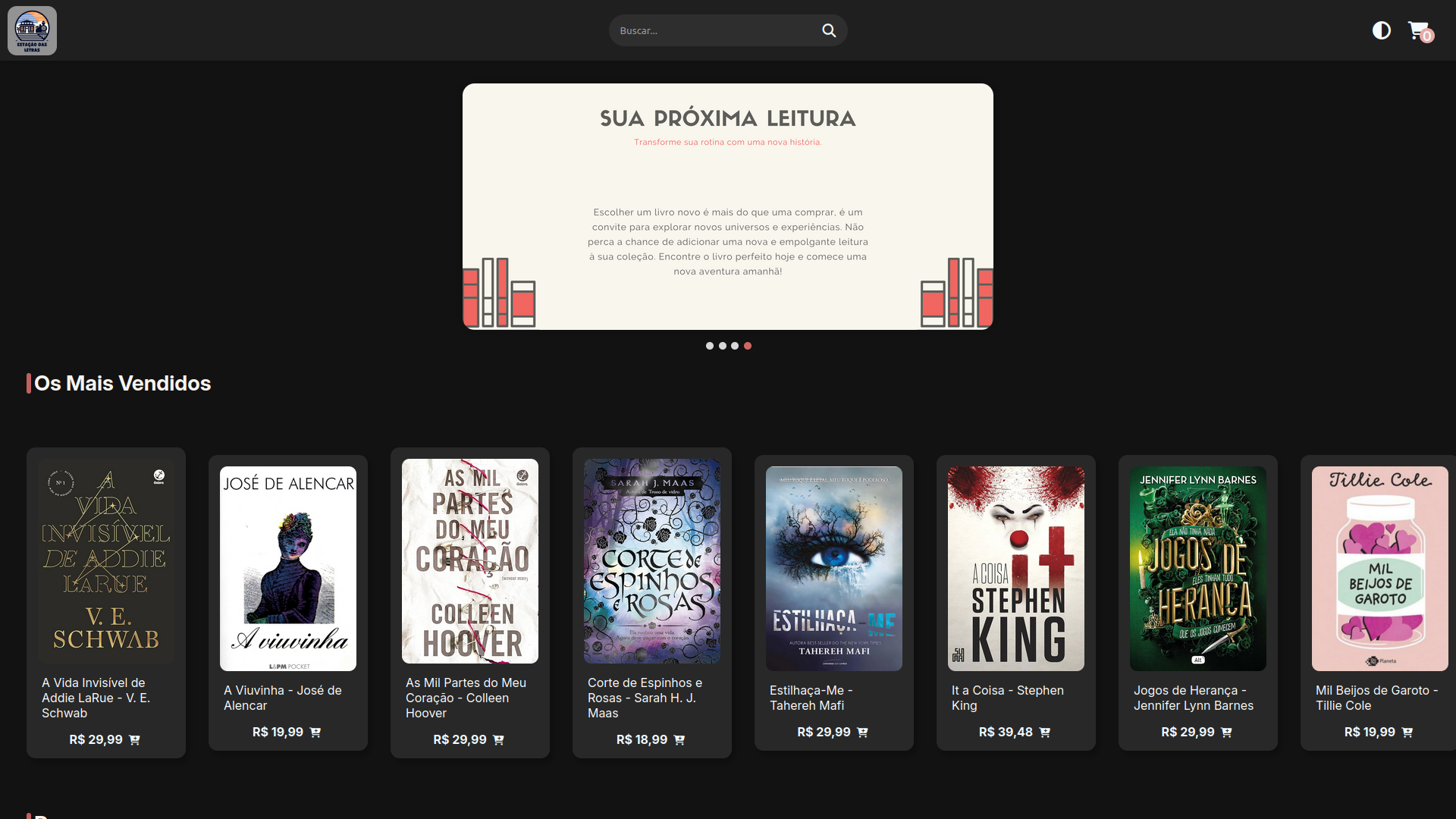Open the shopping cart icon
Screen dimensions: 1456x819
1417,30
